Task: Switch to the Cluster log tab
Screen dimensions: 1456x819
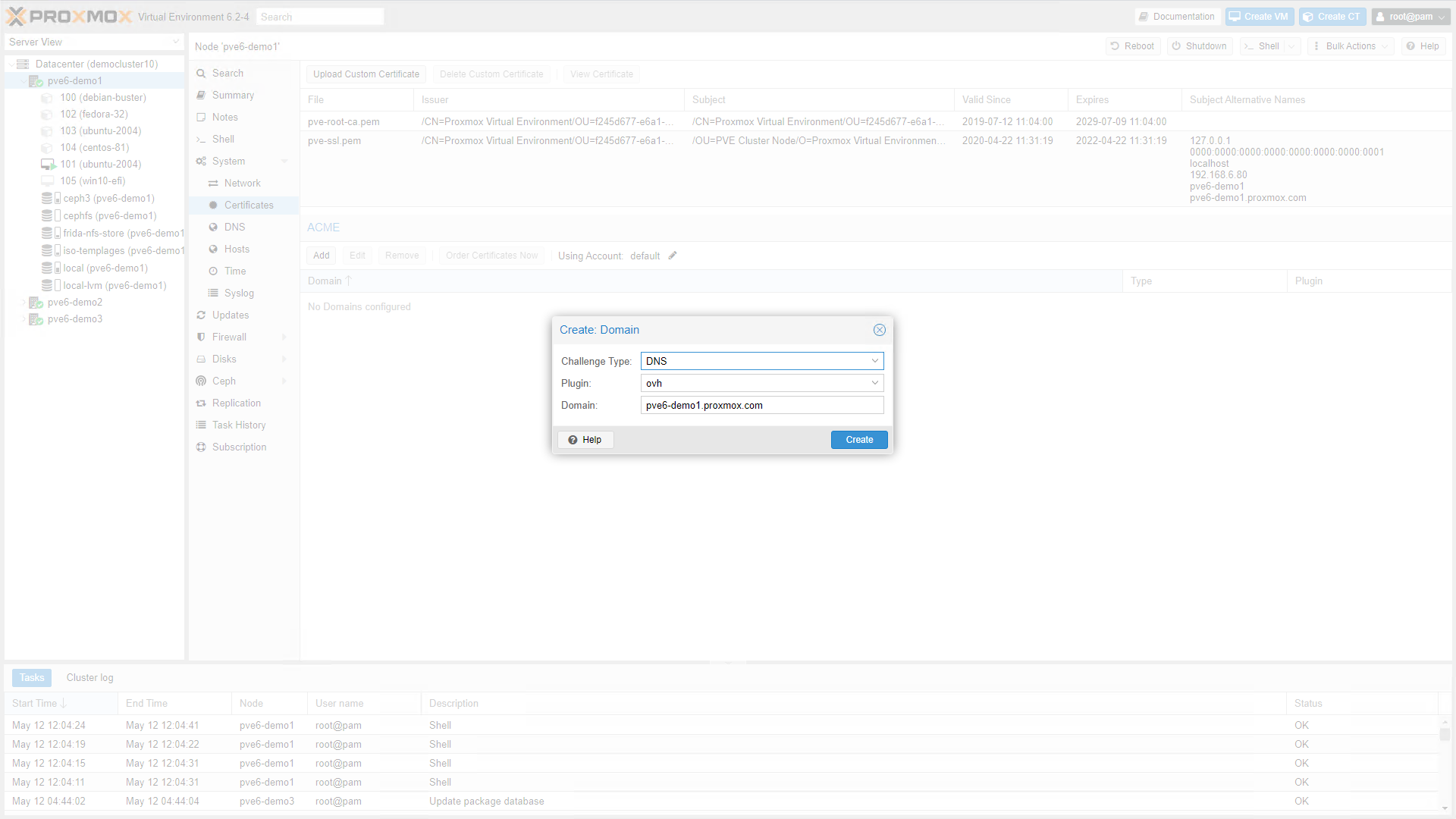Action: click(x=89, y=678)
